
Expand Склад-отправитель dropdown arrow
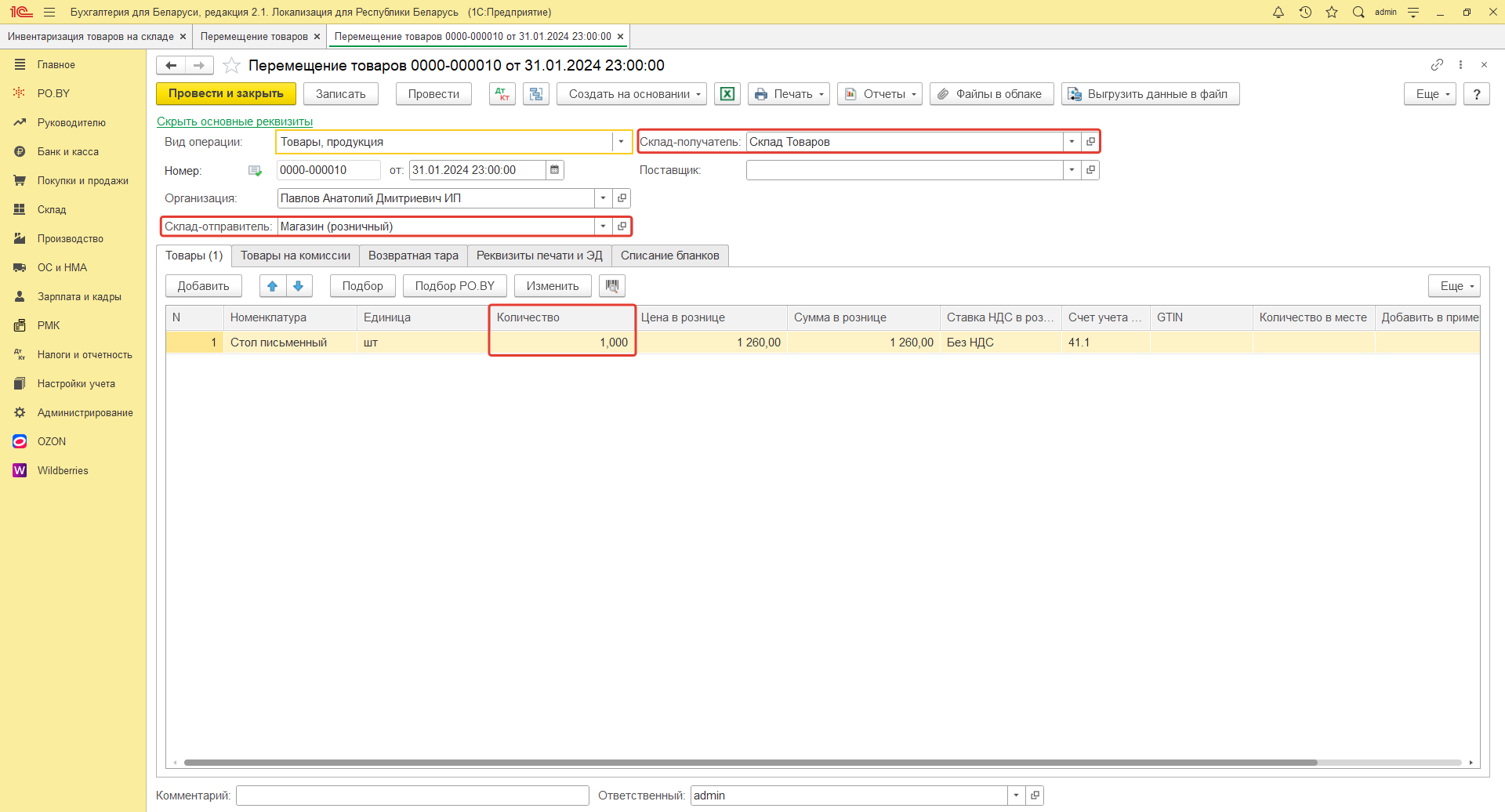click(603, 227)
